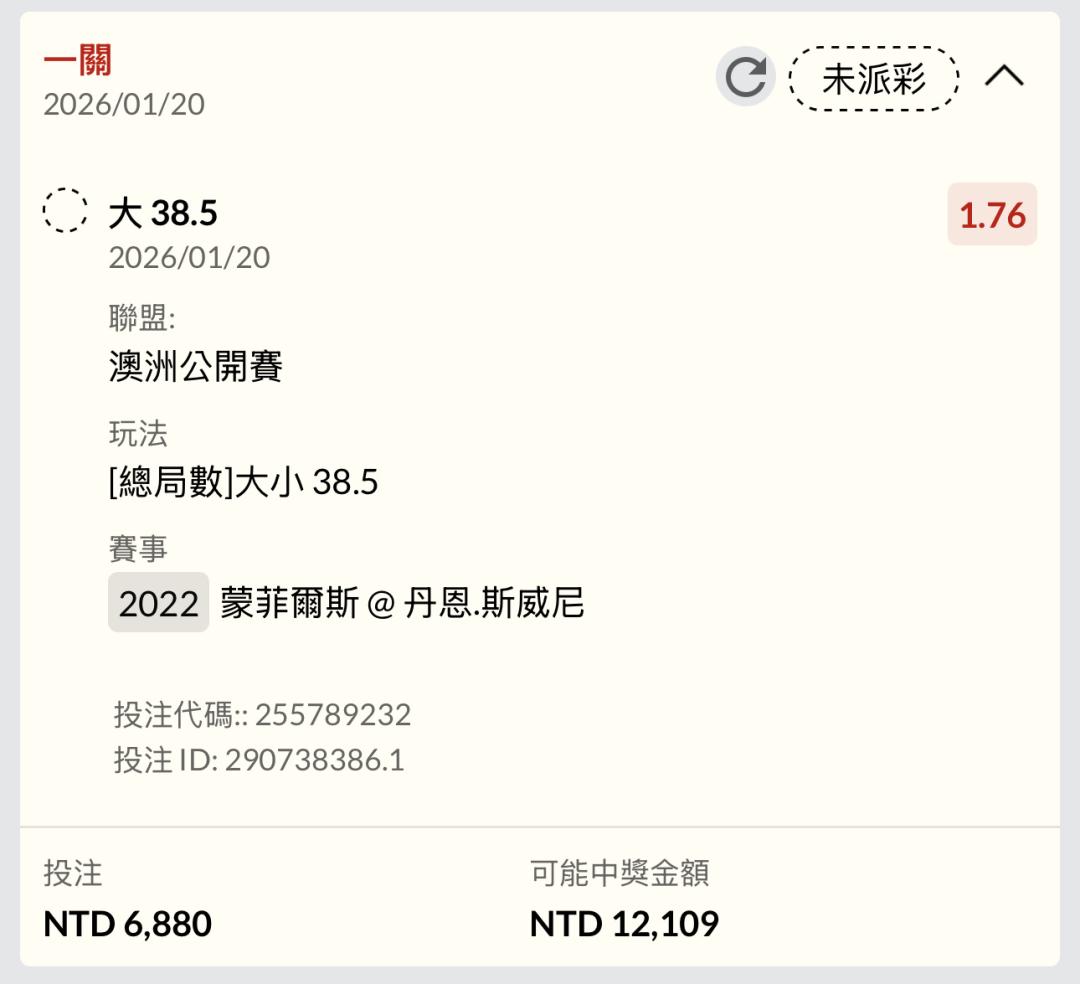Click the matchup 蒙菲爾斯 @ 丹恩.斯威尼
Image resolution: width=1080 pixels, height=984 pixels.
click(x=402, y=603)
